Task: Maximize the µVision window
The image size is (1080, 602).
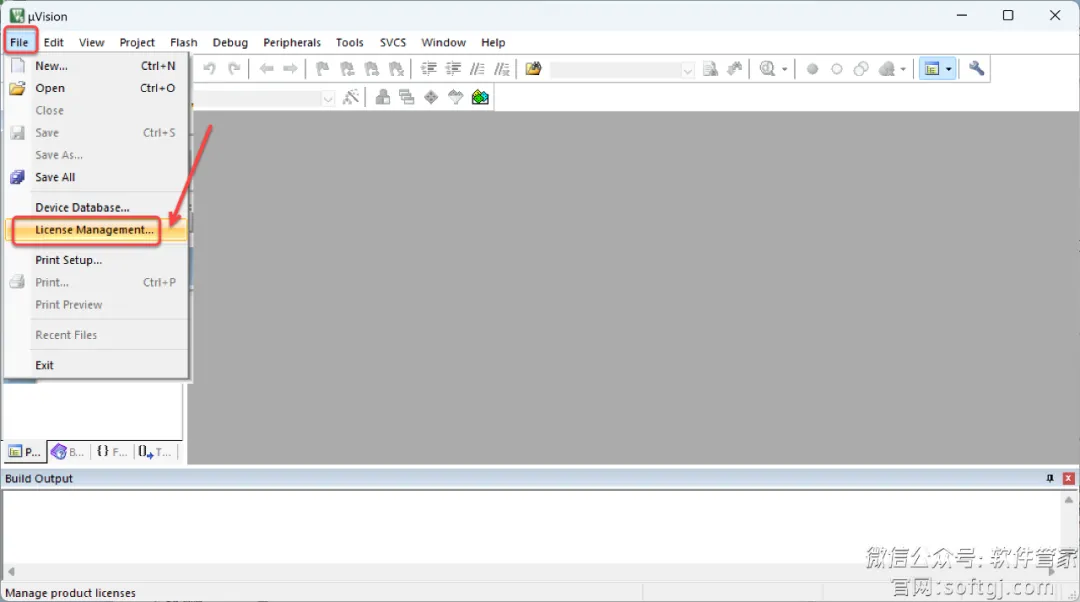Action: point(1008,15)
